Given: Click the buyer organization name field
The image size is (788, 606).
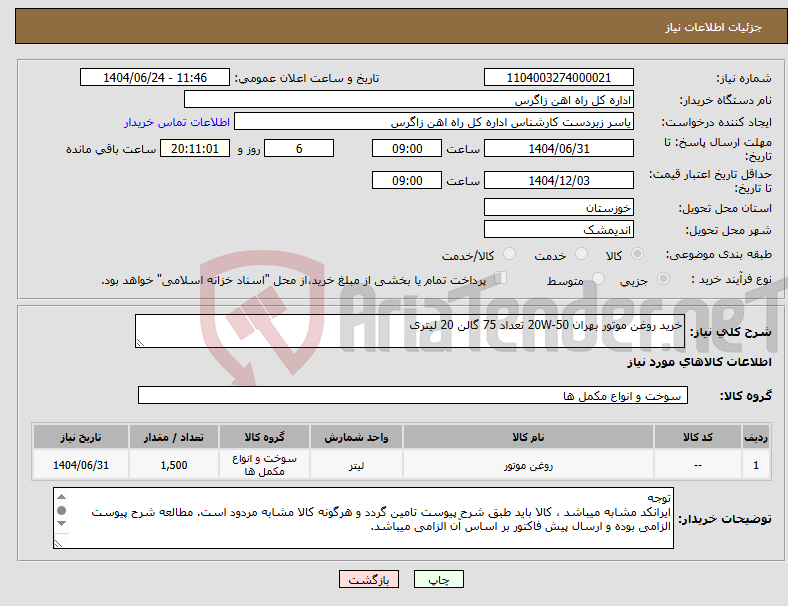Looking at the screenshot, I should [409, 99].
